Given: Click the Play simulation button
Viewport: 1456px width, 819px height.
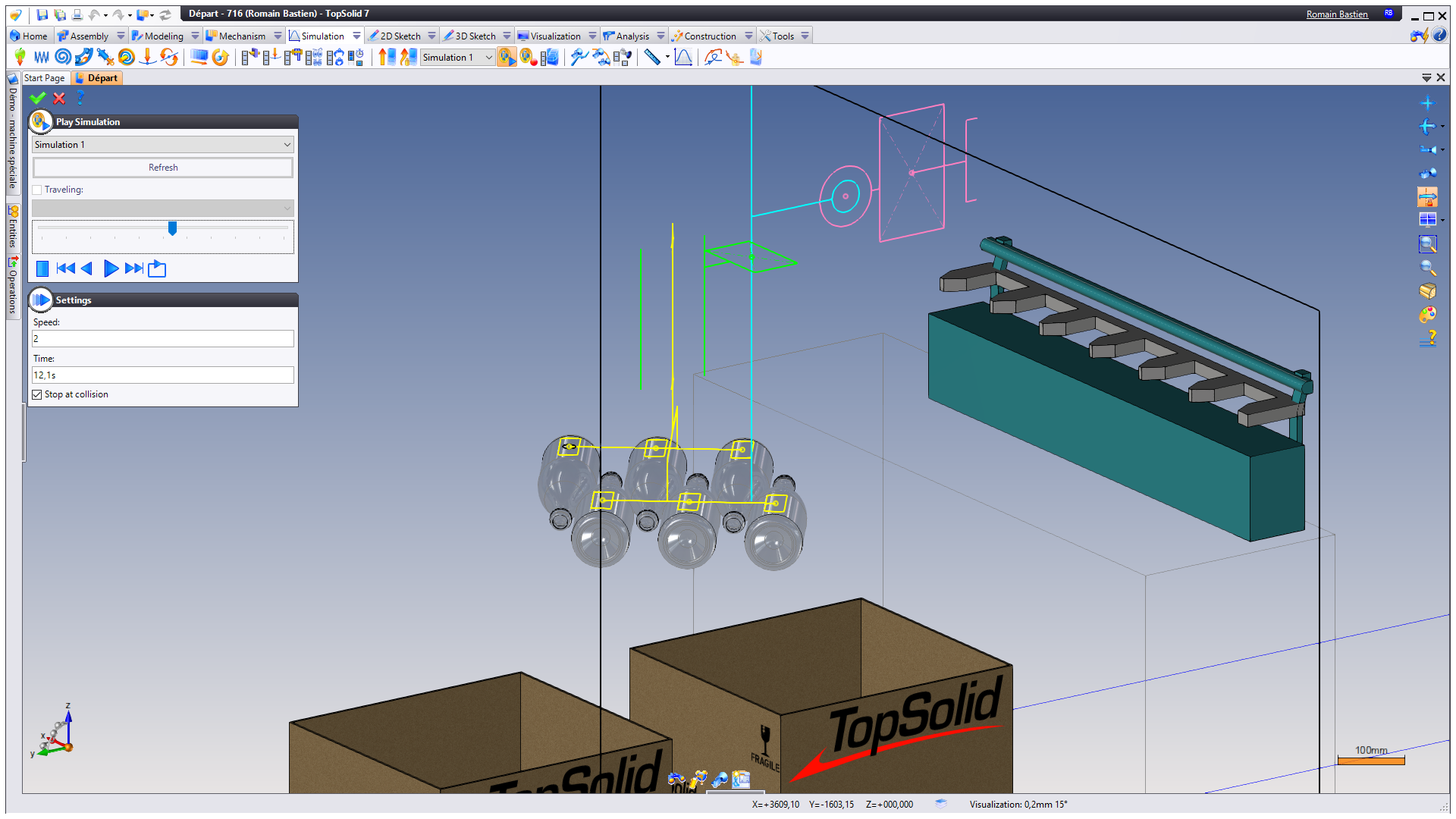Looking at the screenshot, I should coord(111,268).
